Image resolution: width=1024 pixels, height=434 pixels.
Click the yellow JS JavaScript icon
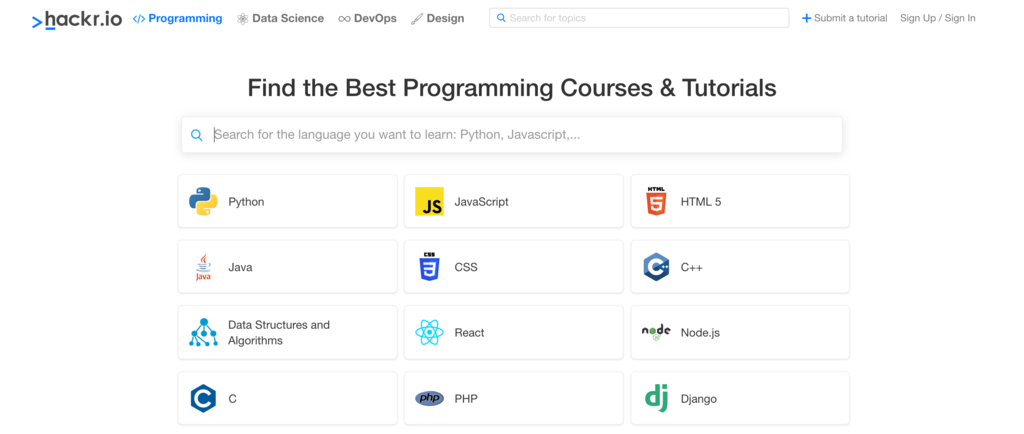429,202
